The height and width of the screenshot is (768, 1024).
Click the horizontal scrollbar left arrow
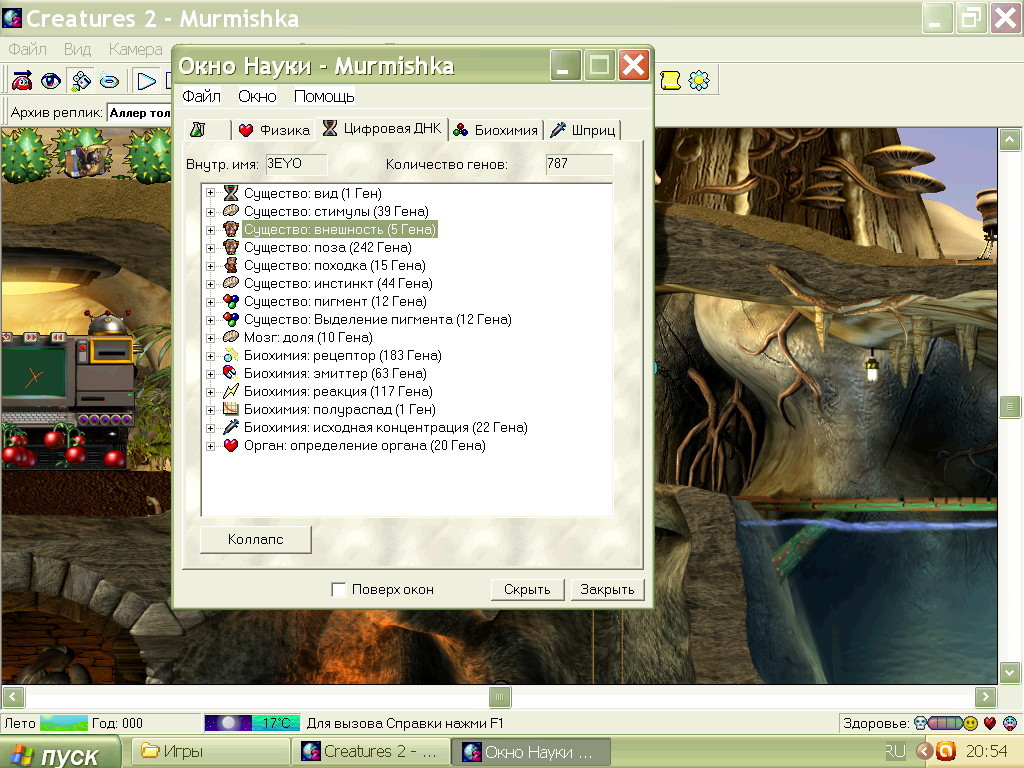13,697
